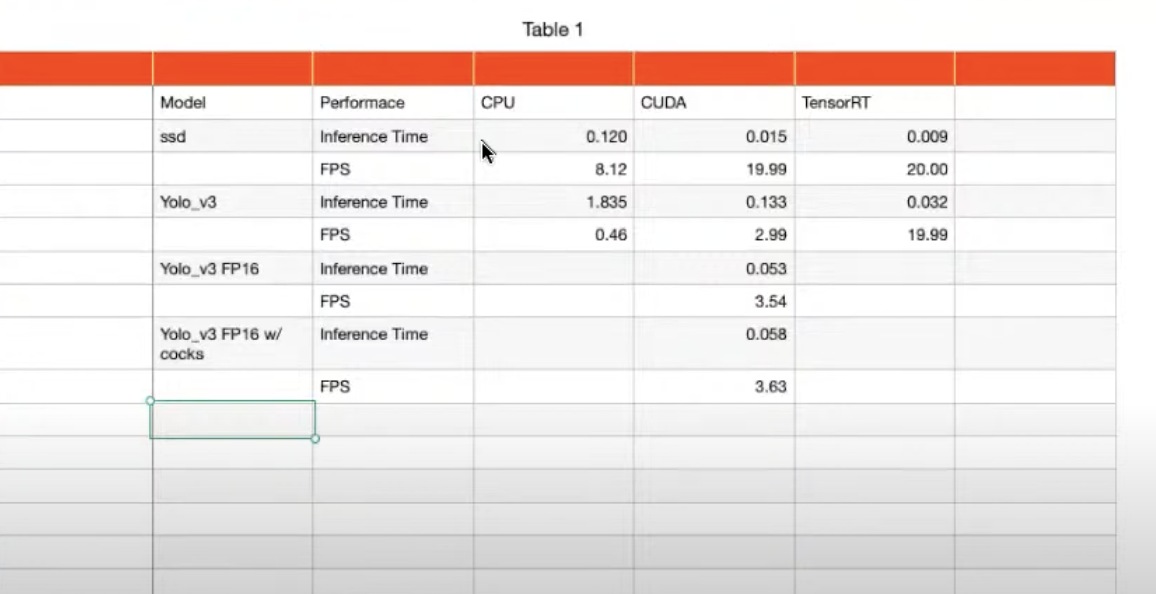
Task: Select the CPU FPS value 0.46
Action: pos(609,235)
